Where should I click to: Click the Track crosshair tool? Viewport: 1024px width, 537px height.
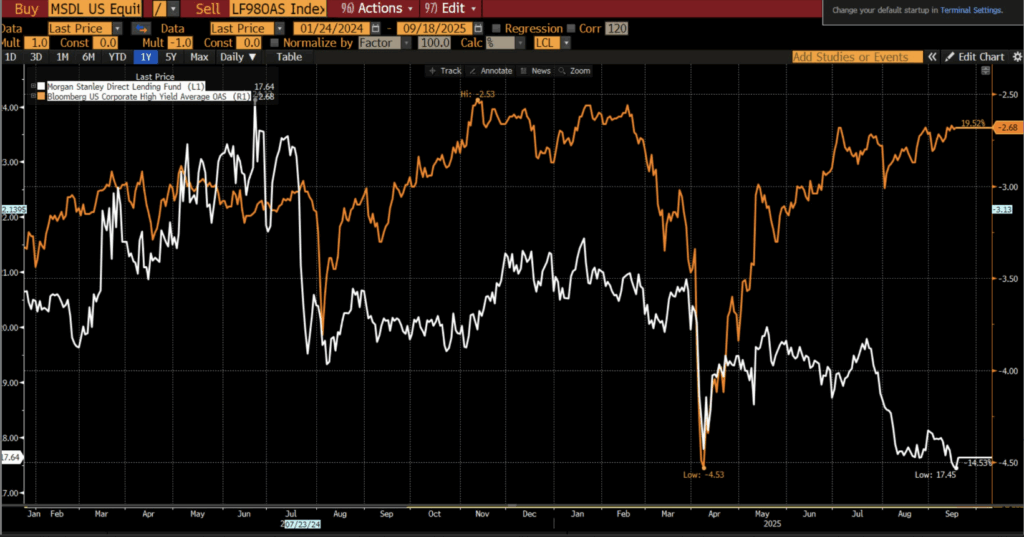coord(444,71)
